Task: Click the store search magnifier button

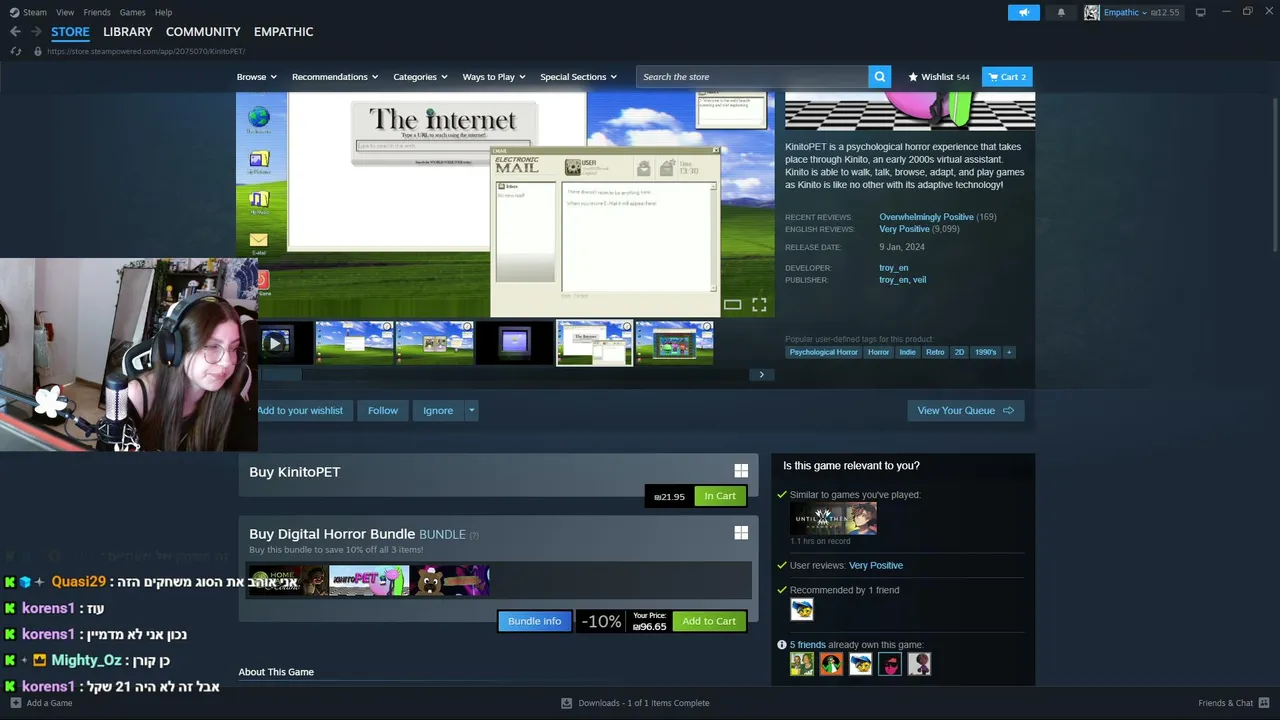Action: pos(880,77)
